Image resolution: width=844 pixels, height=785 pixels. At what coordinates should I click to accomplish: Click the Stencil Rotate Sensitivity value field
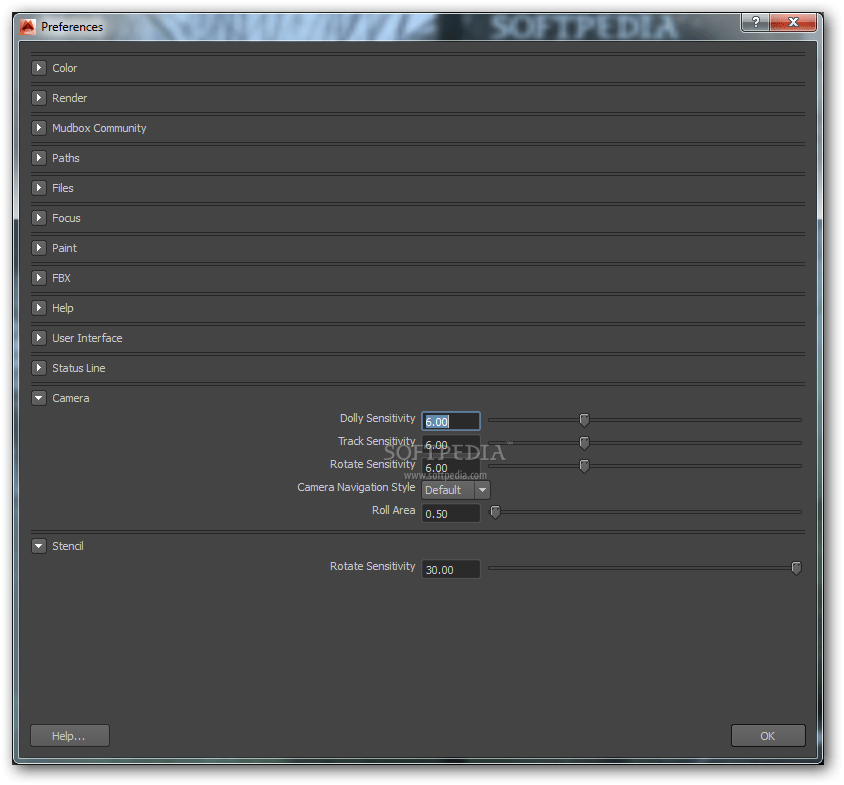click(x=451, y=569)
